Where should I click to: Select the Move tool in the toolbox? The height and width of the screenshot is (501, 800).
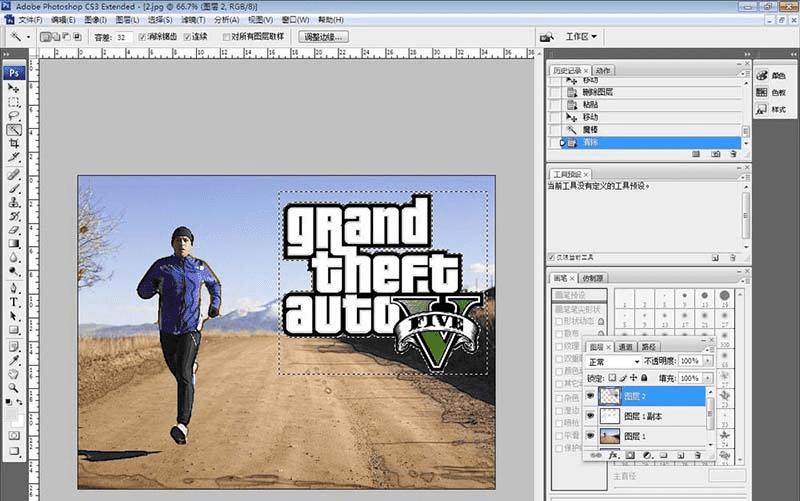tap(14, 88)
